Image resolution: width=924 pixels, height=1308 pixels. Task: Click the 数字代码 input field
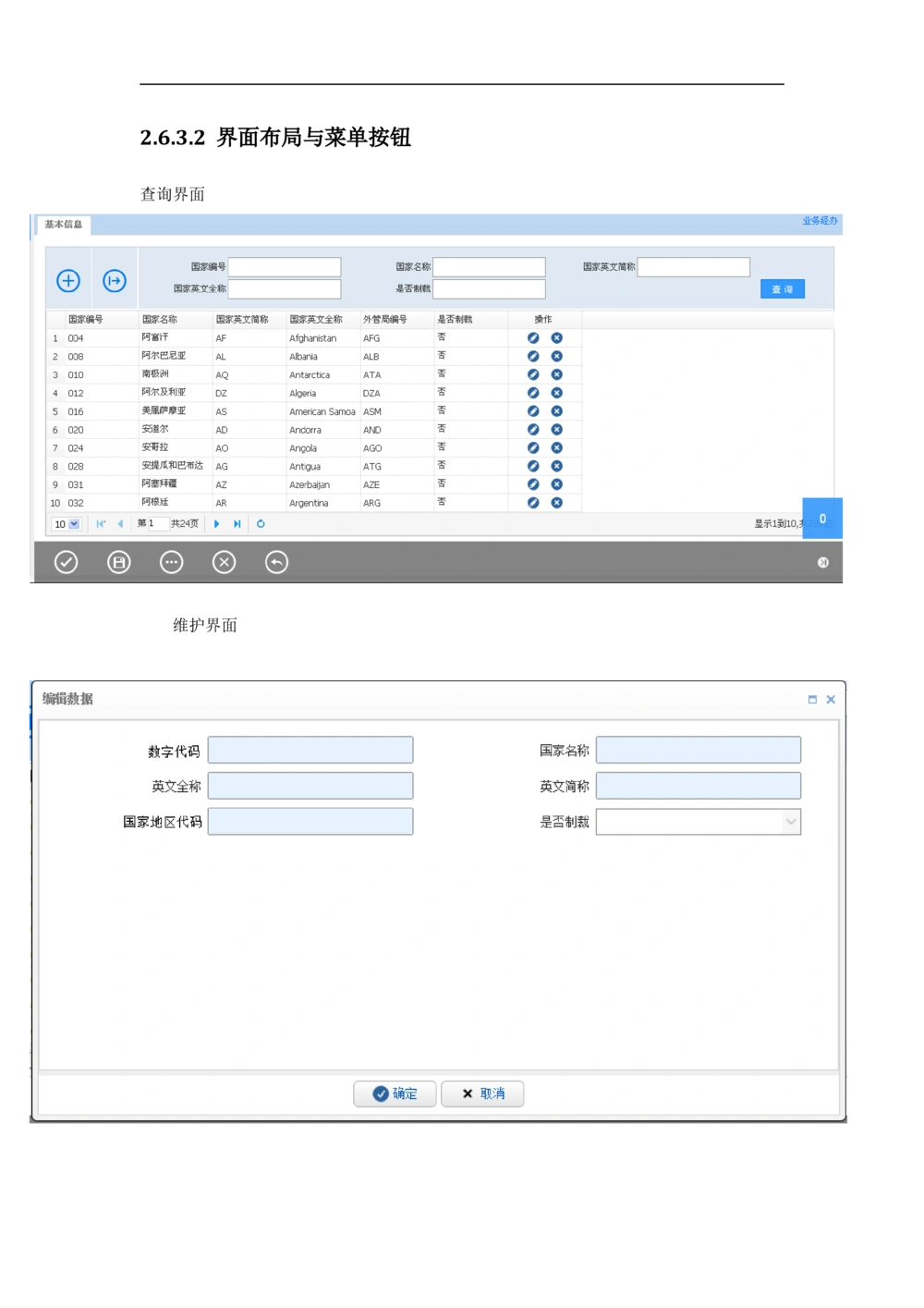(x=310, y=751)
